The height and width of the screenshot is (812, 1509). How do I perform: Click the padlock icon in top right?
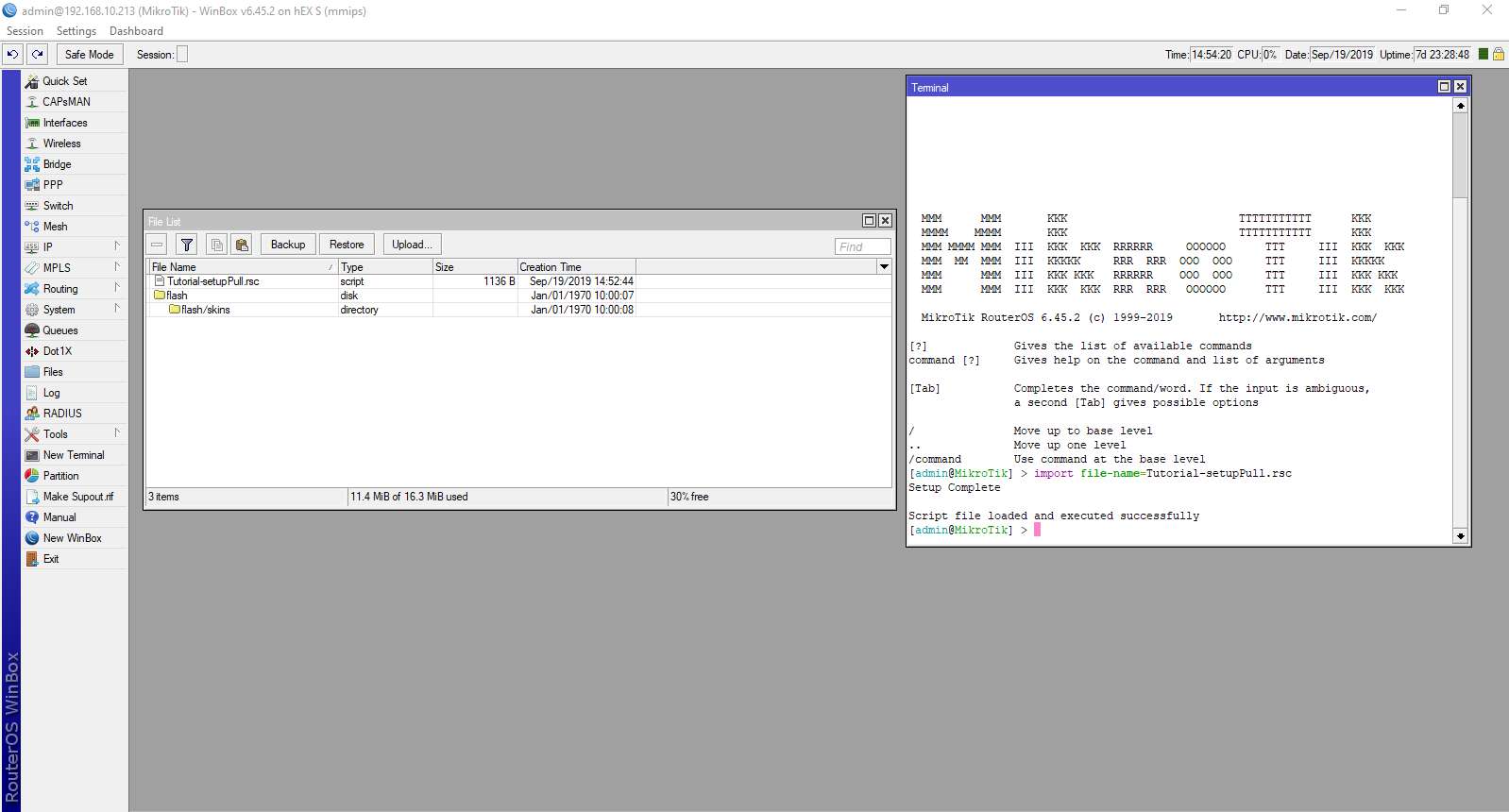1498,54
